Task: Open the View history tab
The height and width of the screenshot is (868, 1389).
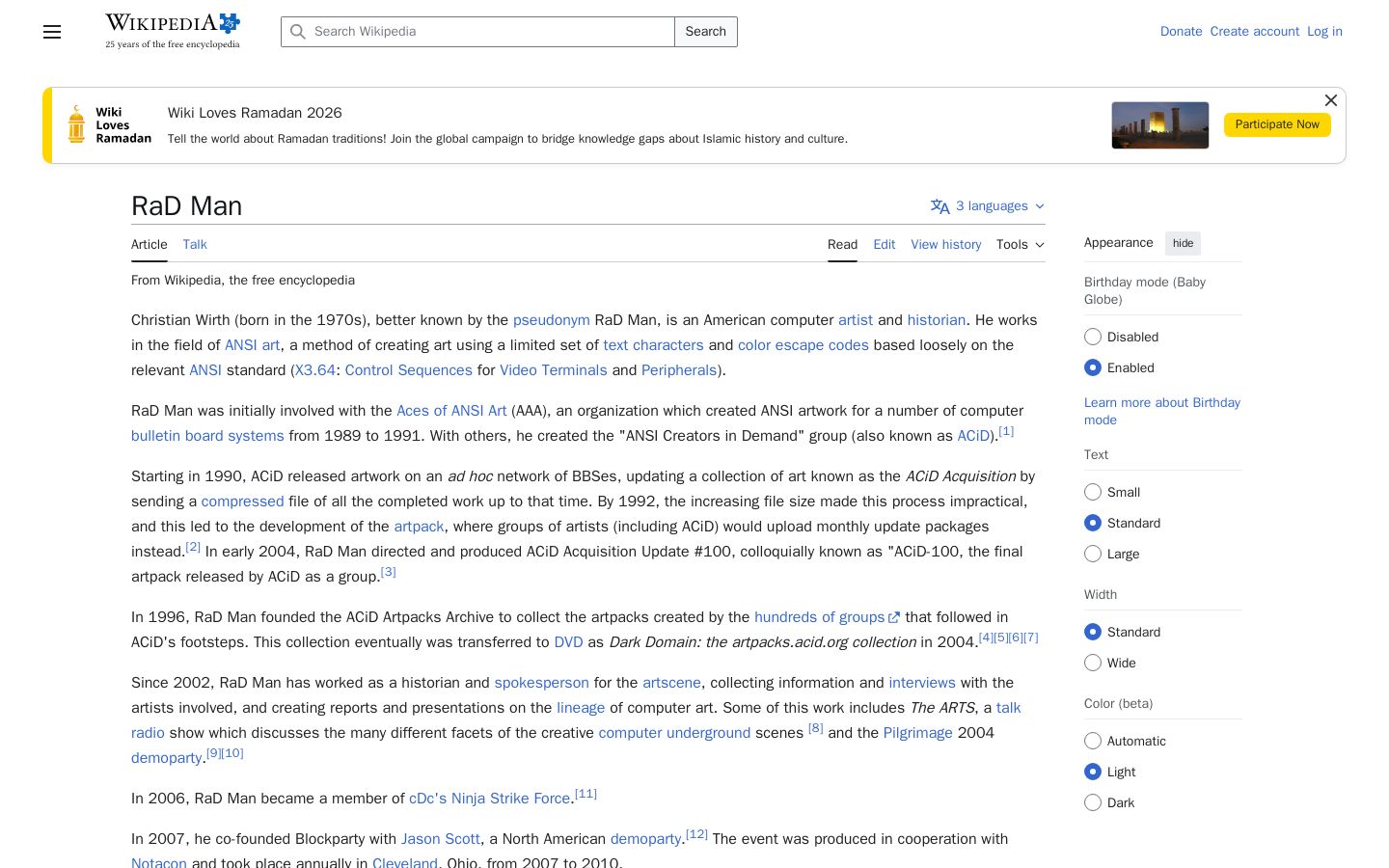Action: 946,245
